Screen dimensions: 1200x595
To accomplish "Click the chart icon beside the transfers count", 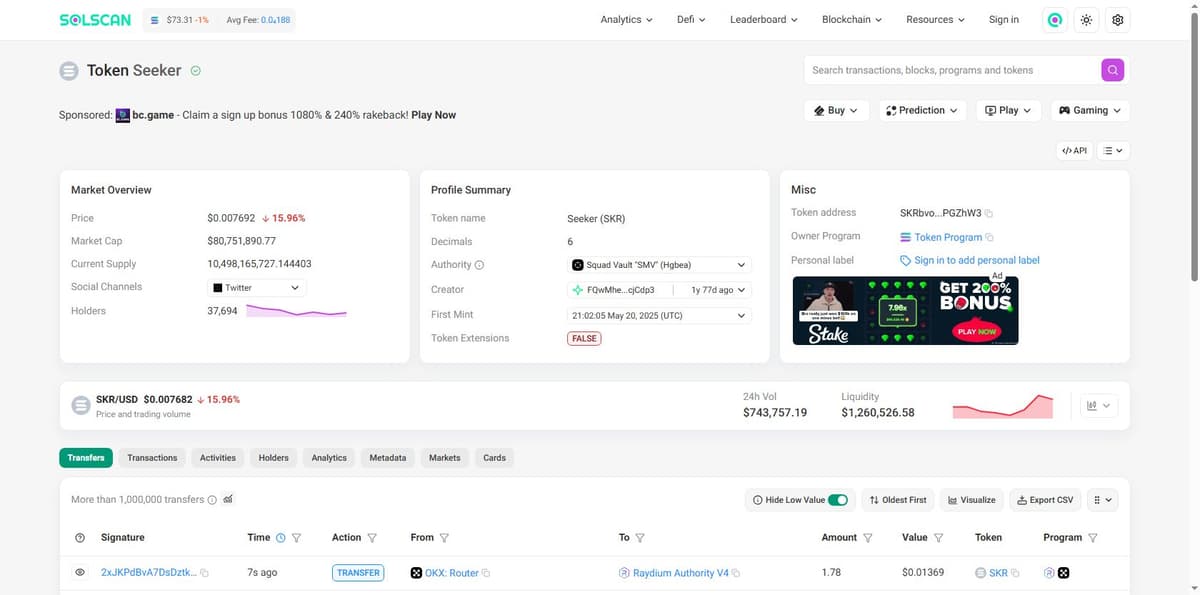I will [x=228, y=499].
